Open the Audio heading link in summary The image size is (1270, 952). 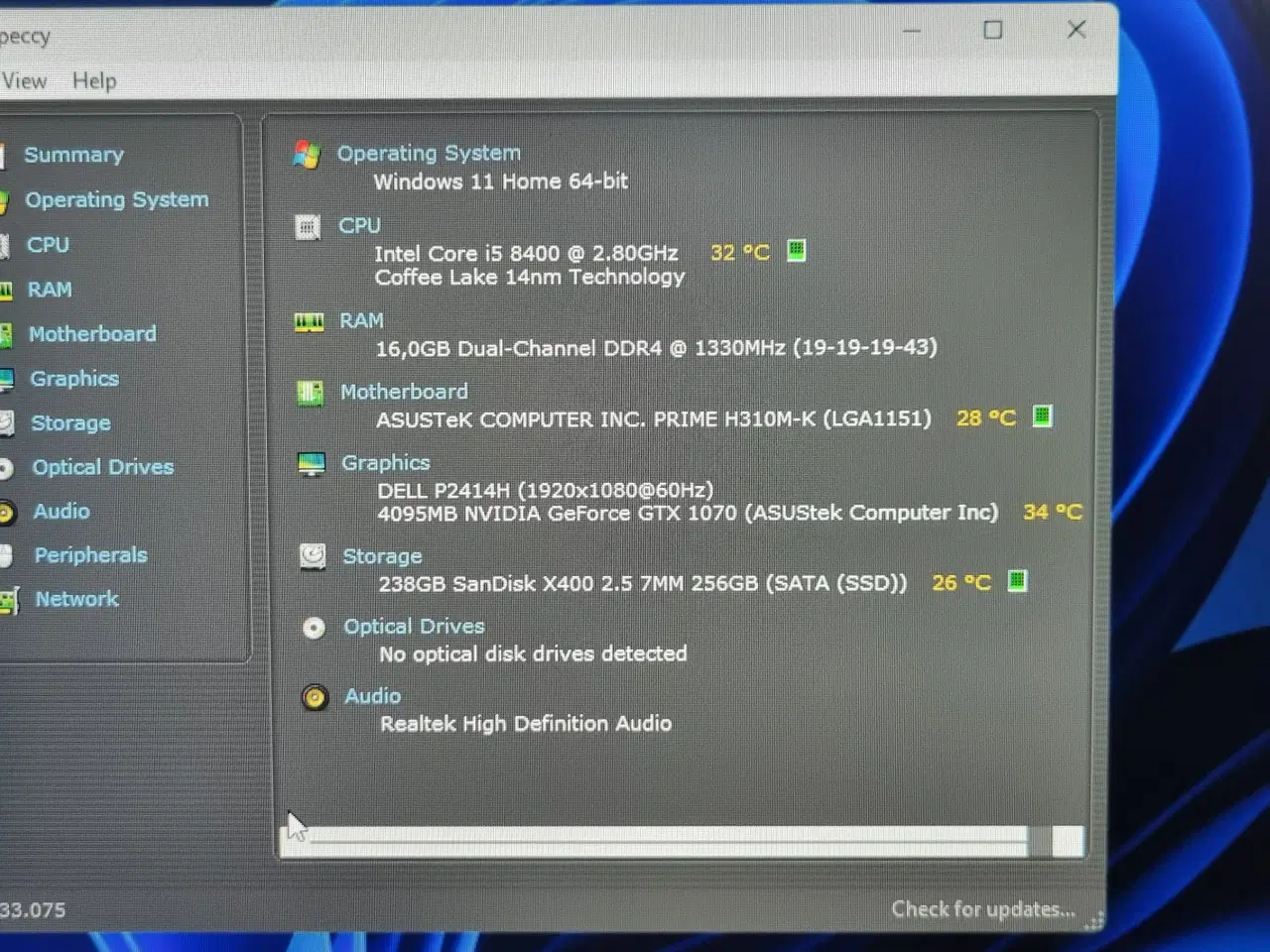click(x=373, y=696)
